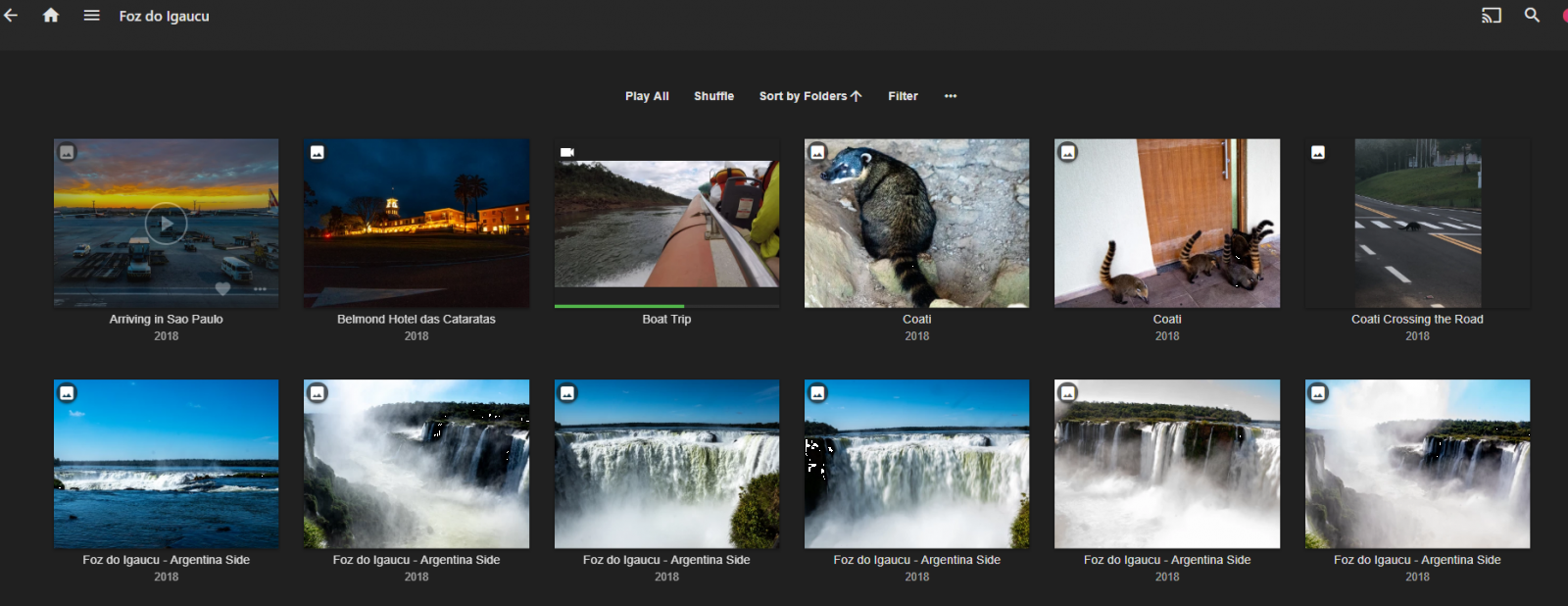1568x606 pixels.
Task: Click the video camera icon on Boat Trip
Action: point(566,152)
